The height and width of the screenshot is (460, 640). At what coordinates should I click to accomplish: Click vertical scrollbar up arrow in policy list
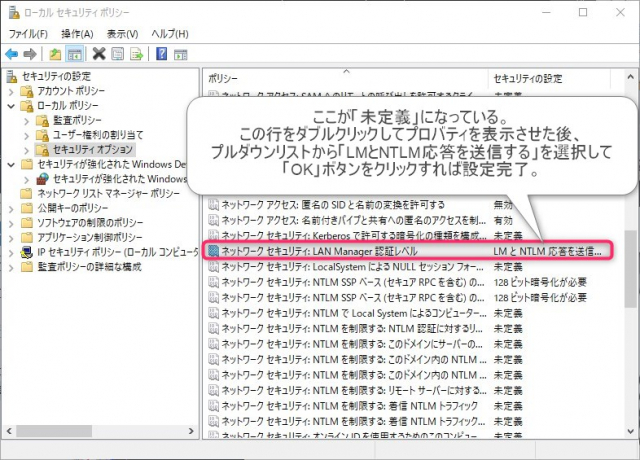[630, 76]
